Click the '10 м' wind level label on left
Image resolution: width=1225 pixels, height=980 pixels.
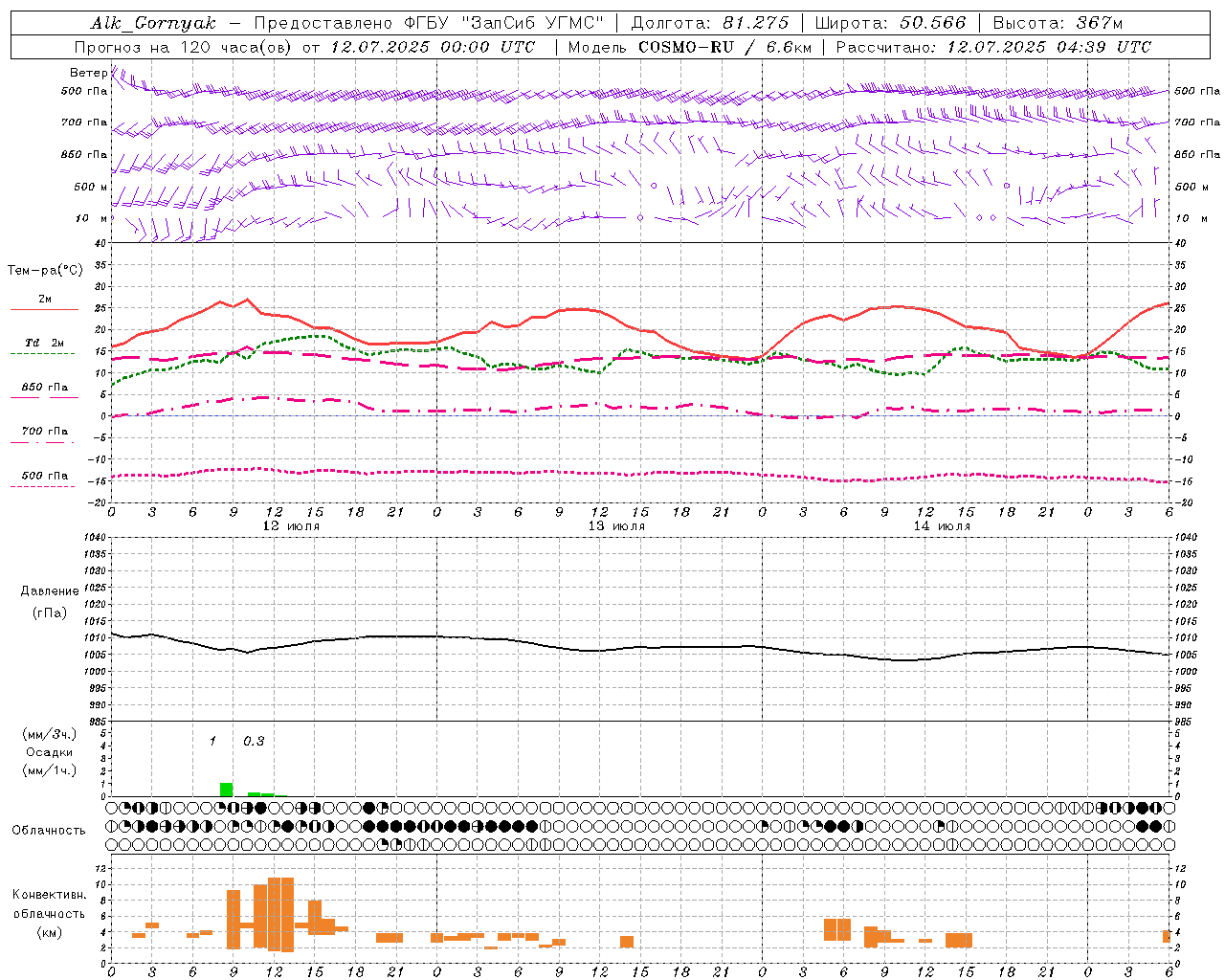click(x=92, y=218)
